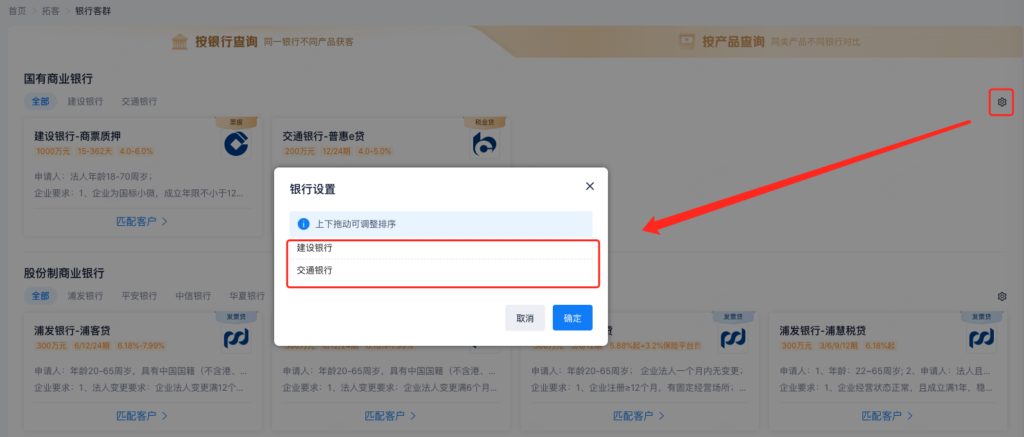Click the blue info icon in dialog

click(x=304, y=223)
